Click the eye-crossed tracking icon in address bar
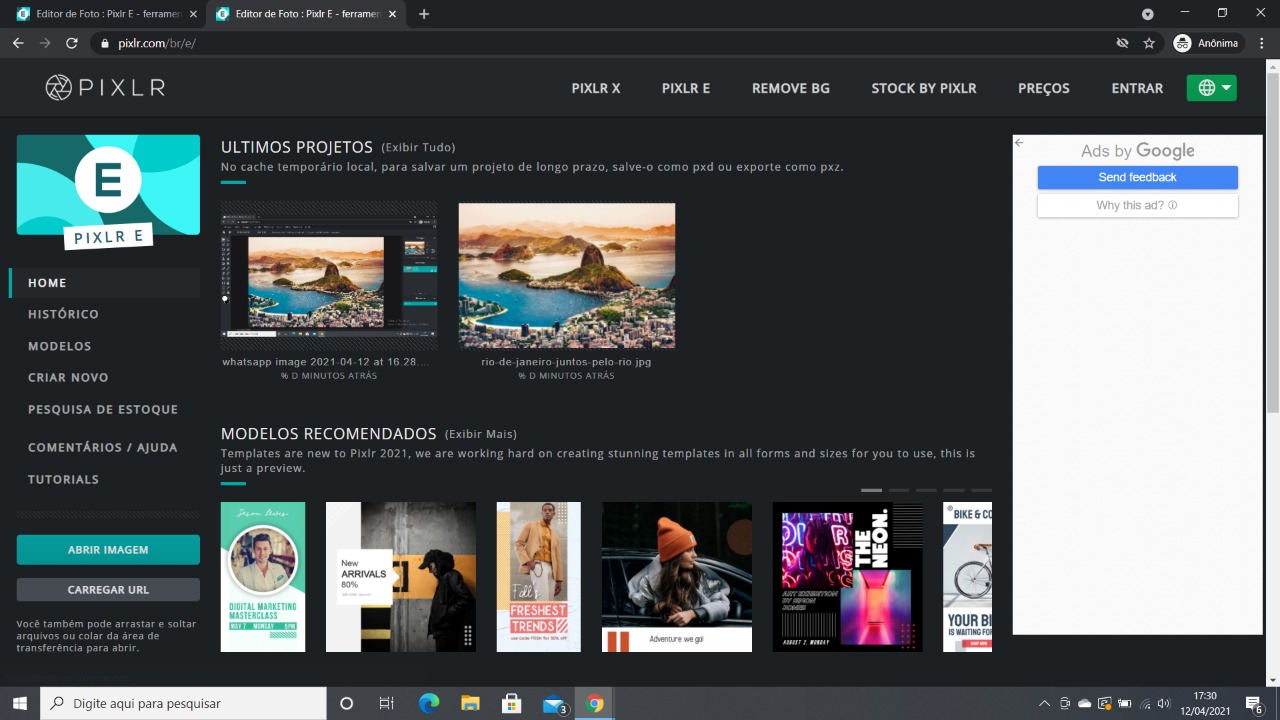 point(1122,43)
